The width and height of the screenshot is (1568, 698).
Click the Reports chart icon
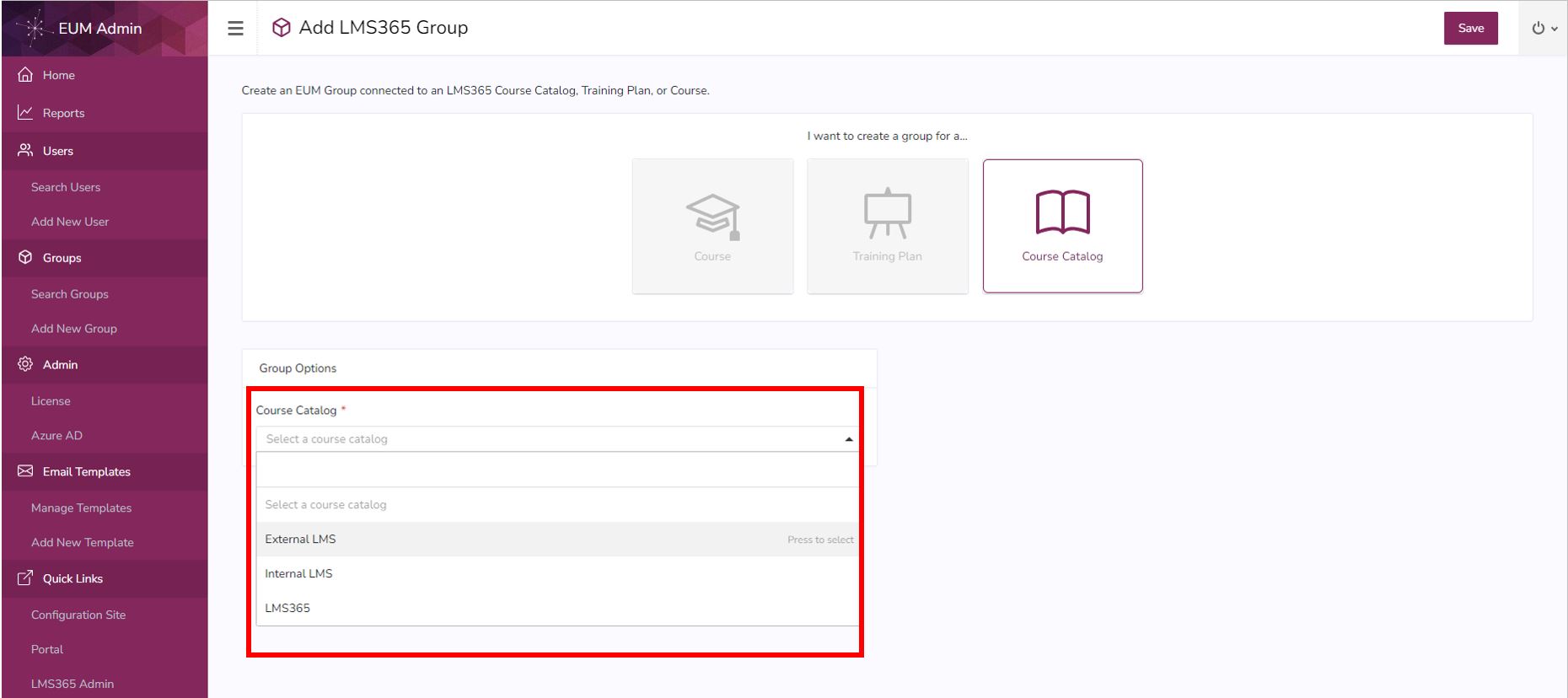(x=25, y=112)
